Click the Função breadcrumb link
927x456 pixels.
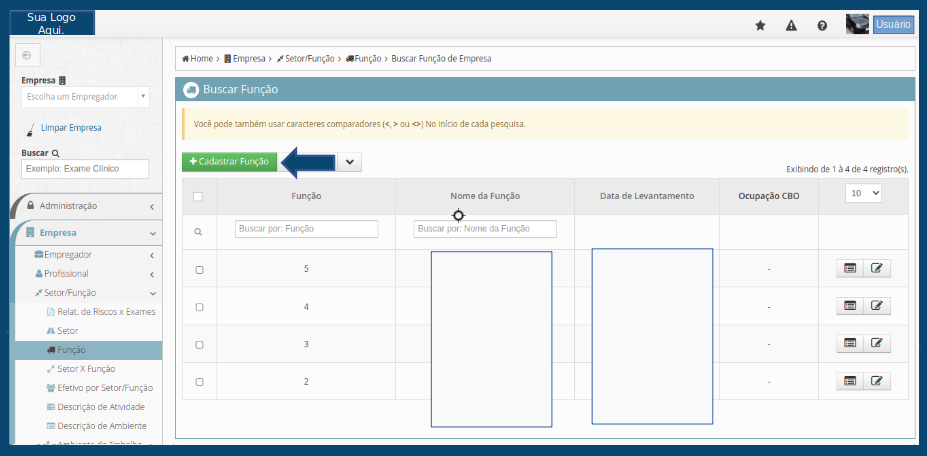364,59
